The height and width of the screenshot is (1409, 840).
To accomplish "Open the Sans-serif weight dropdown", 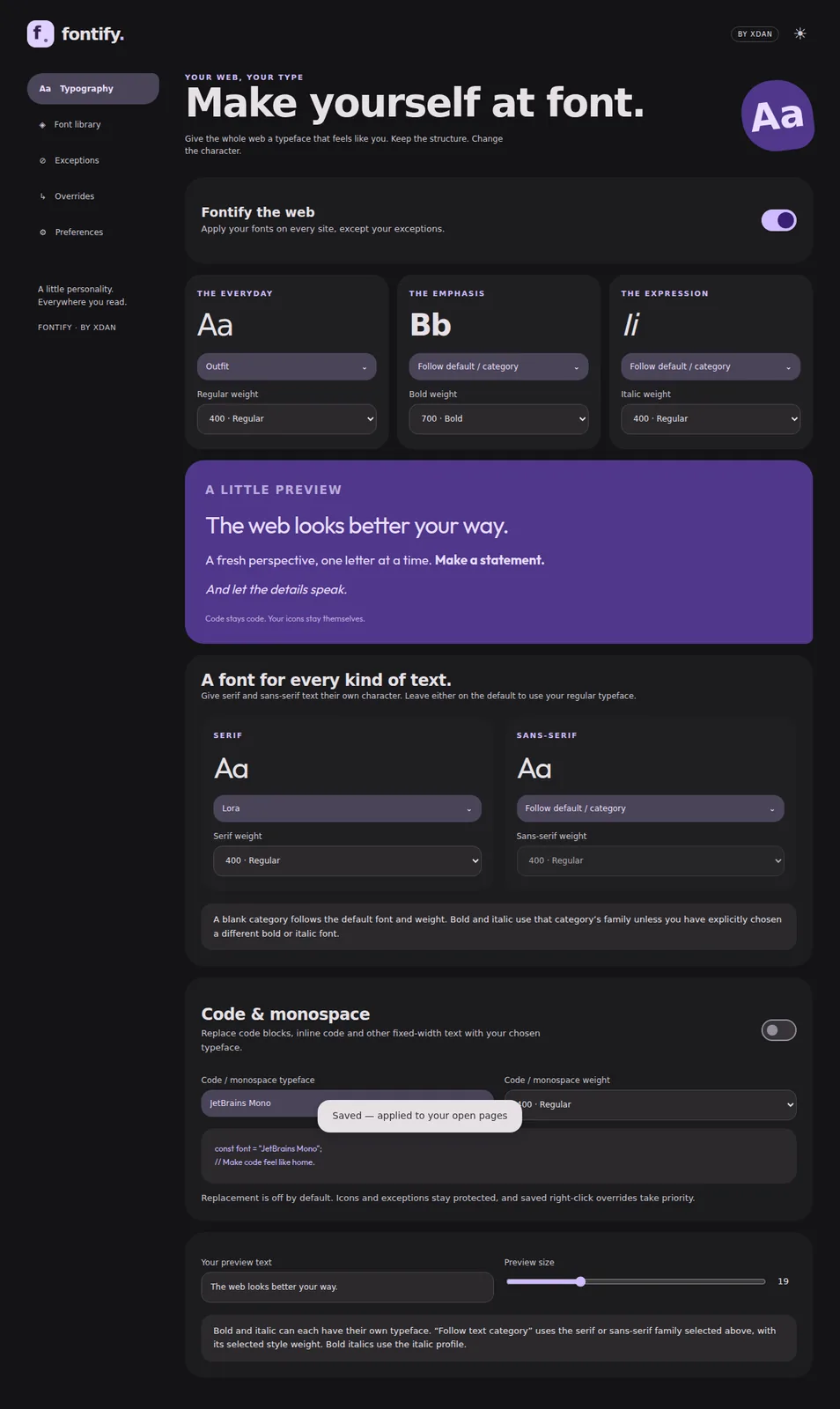I will 650,861.
